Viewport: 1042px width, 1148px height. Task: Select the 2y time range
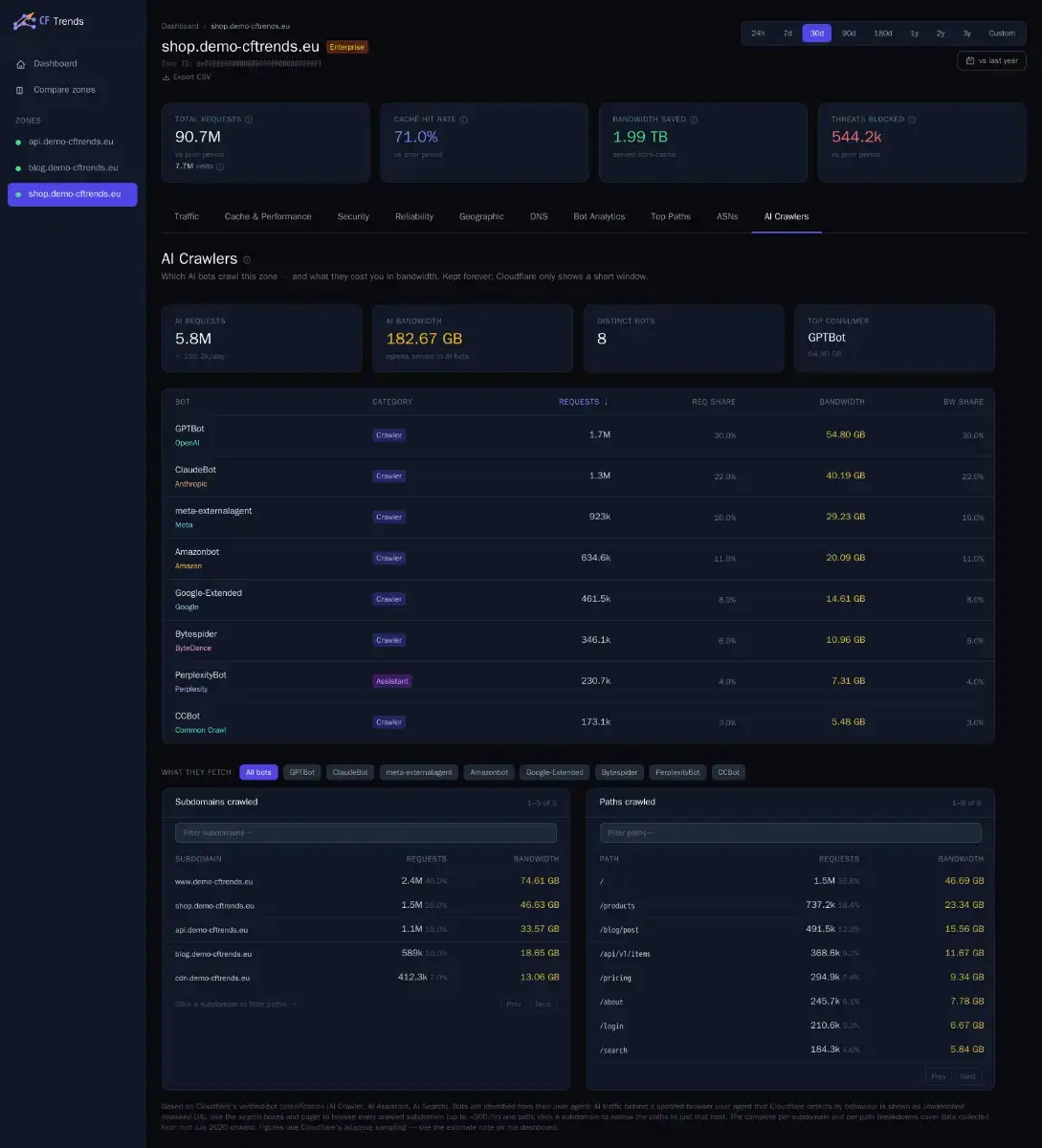941,33
